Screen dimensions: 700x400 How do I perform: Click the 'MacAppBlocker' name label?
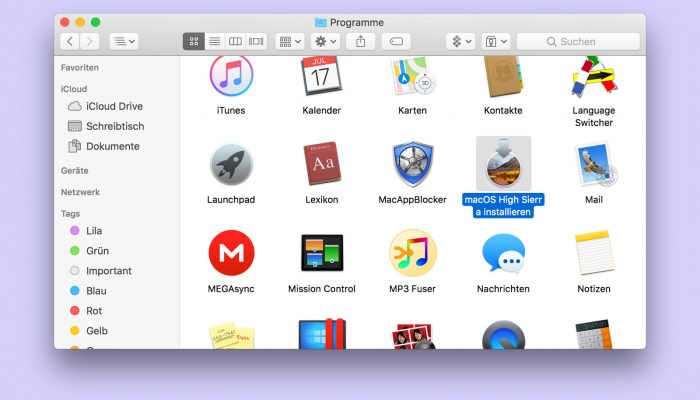click(x=412, y=200)
